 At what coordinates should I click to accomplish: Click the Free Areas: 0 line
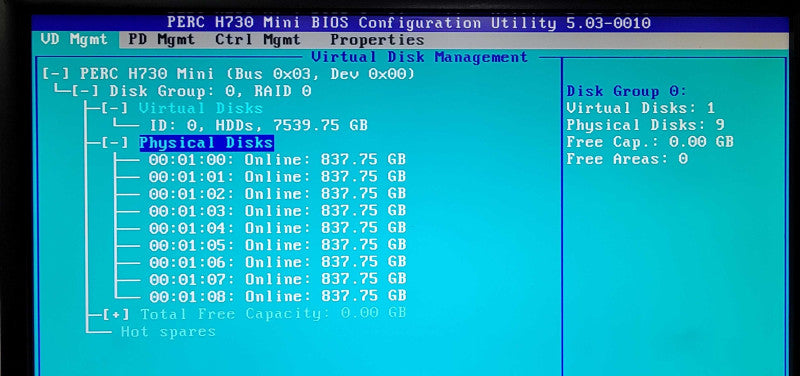click(627, 159)
